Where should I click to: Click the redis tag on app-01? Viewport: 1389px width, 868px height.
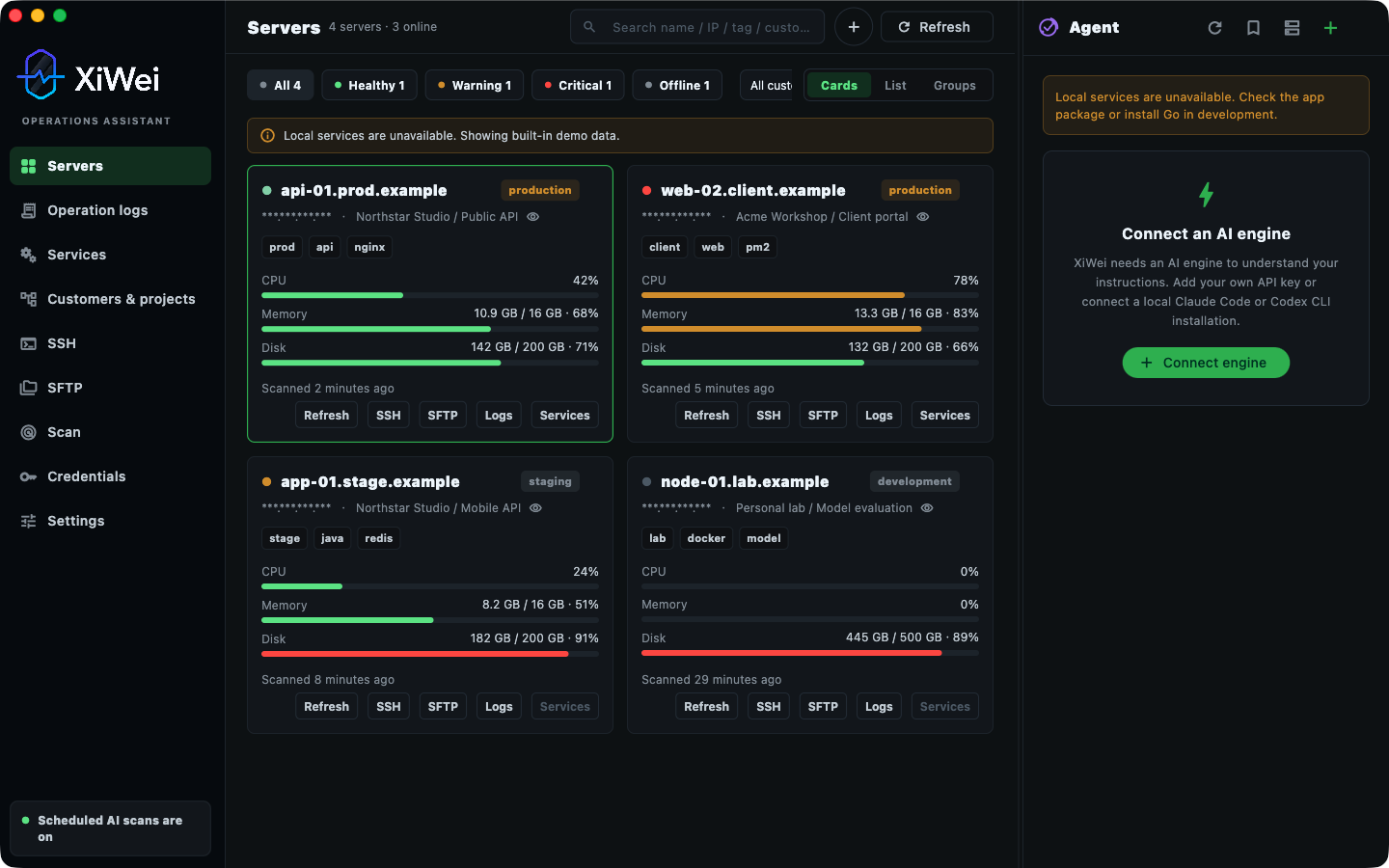(379, 538)
